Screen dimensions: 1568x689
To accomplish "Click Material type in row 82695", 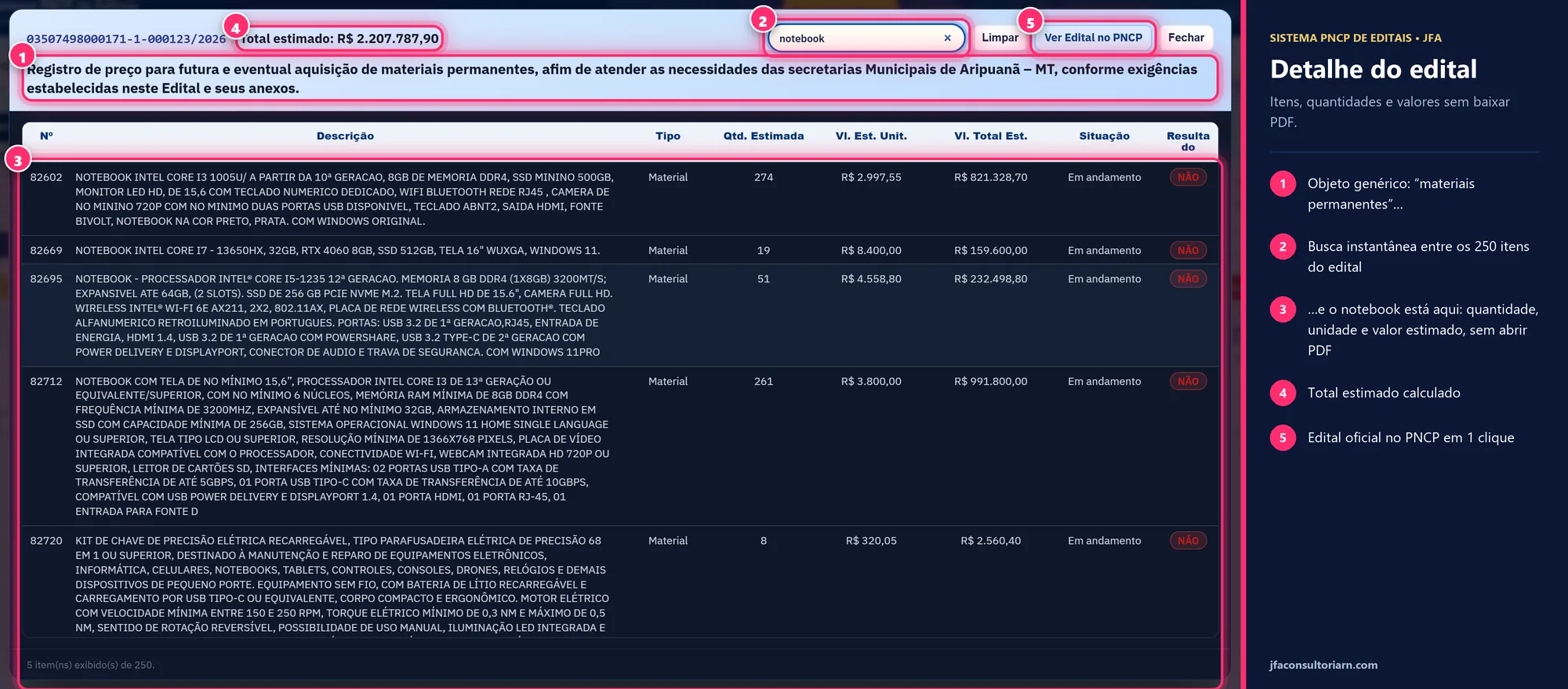I will (x=668, y=278).
